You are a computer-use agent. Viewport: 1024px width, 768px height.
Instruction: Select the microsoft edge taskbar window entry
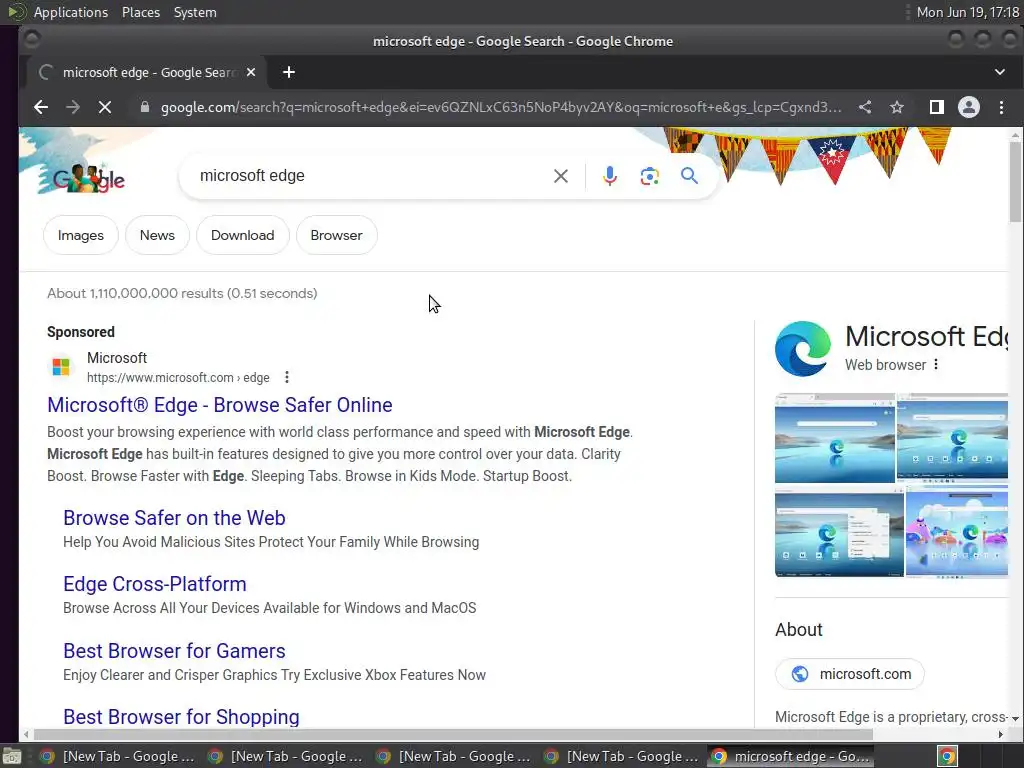pos(791,756)
